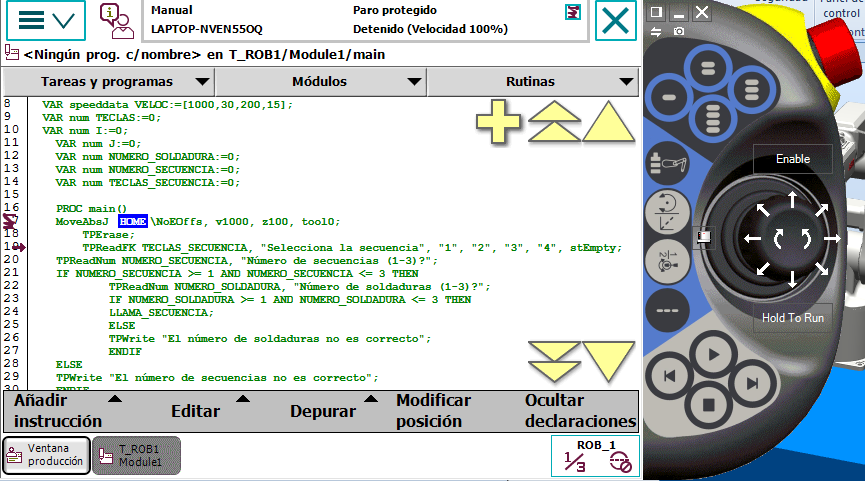
Task: Push the joystick up-right diagonal arrow
Action: (x=821, y=210)
